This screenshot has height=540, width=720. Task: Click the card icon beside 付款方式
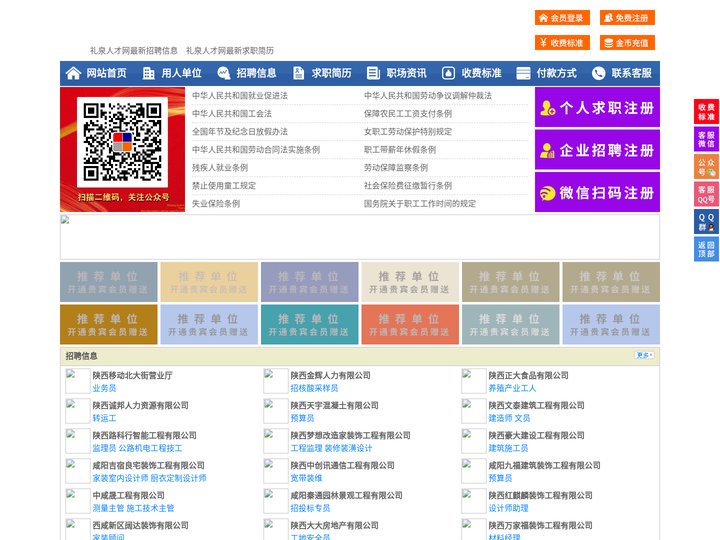pyautogui.click(x=523, y=73)
